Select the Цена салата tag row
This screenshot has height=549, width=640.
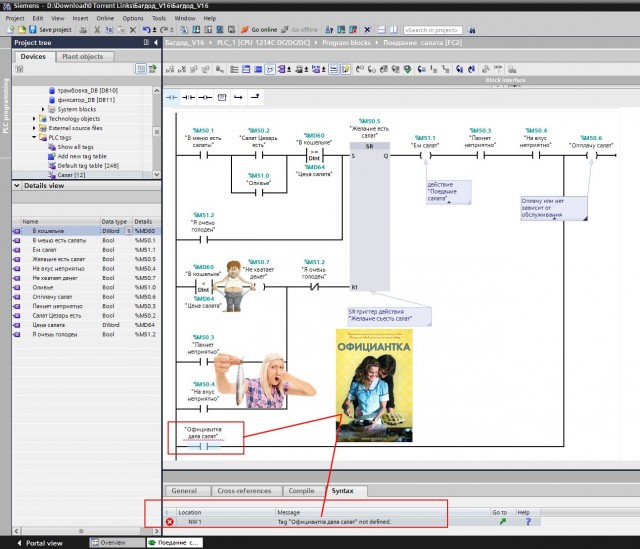[x=87, y=325]
